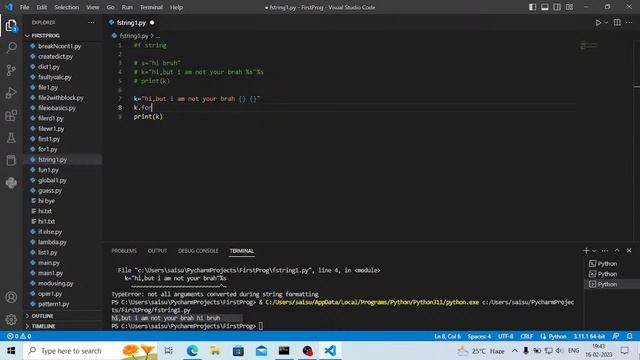Open the Terminal menu
Screen dimensions: 640x360
coord(151,7)
